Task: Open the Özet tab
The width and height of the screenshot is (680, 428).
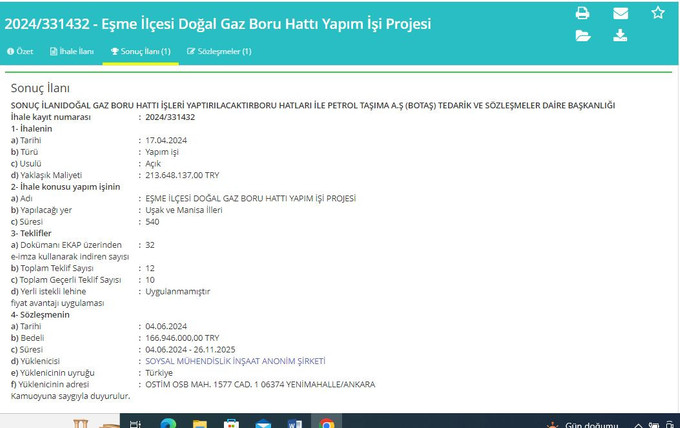Action: pos(20,51)
